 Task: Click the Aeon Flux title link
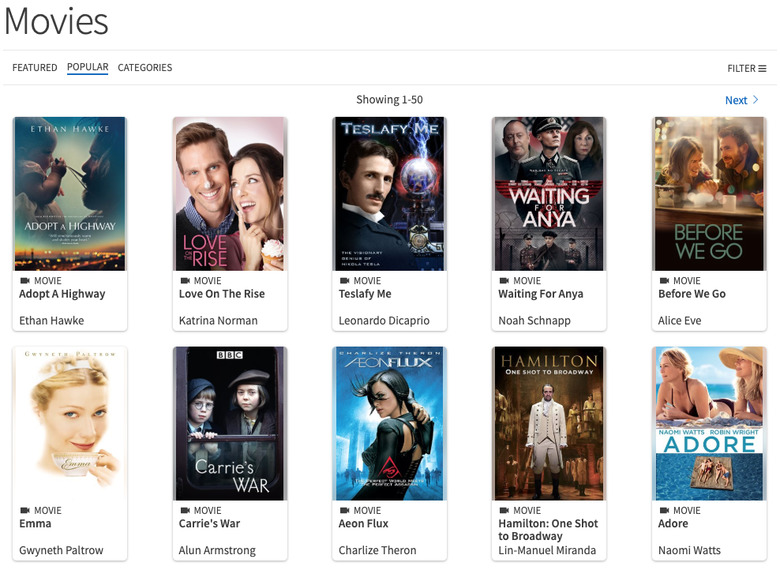(x=364, y=524)
